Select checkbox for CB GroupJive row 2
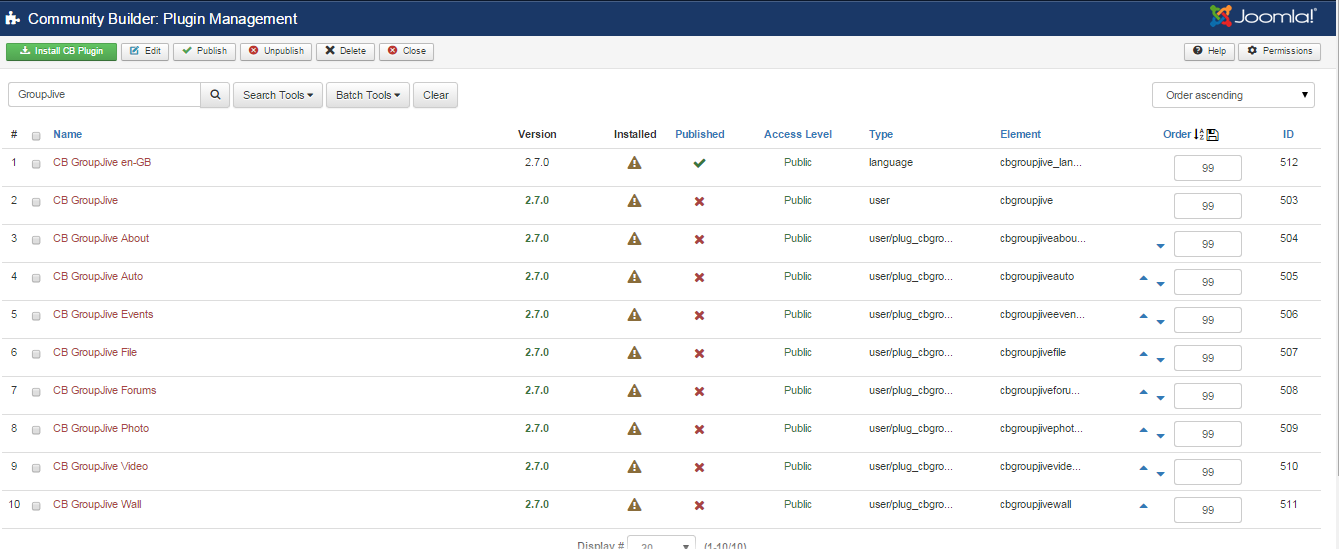Screen dimensions: 1339x549 pyautogui.click(x=36, y=202)
